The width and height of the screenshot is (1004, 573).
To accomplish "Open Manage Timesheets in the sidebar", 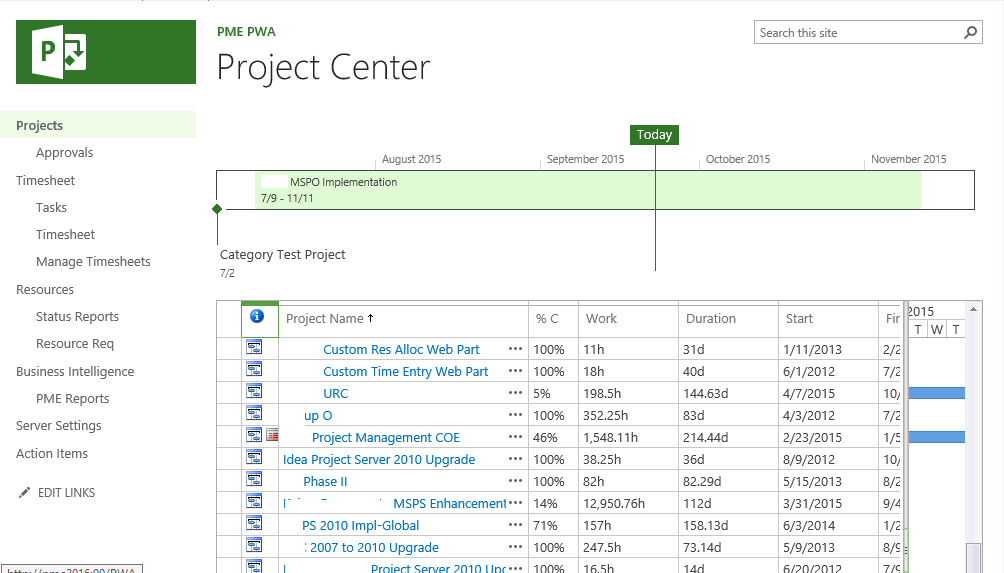I will pyautogui.click(x=93, y=261).
